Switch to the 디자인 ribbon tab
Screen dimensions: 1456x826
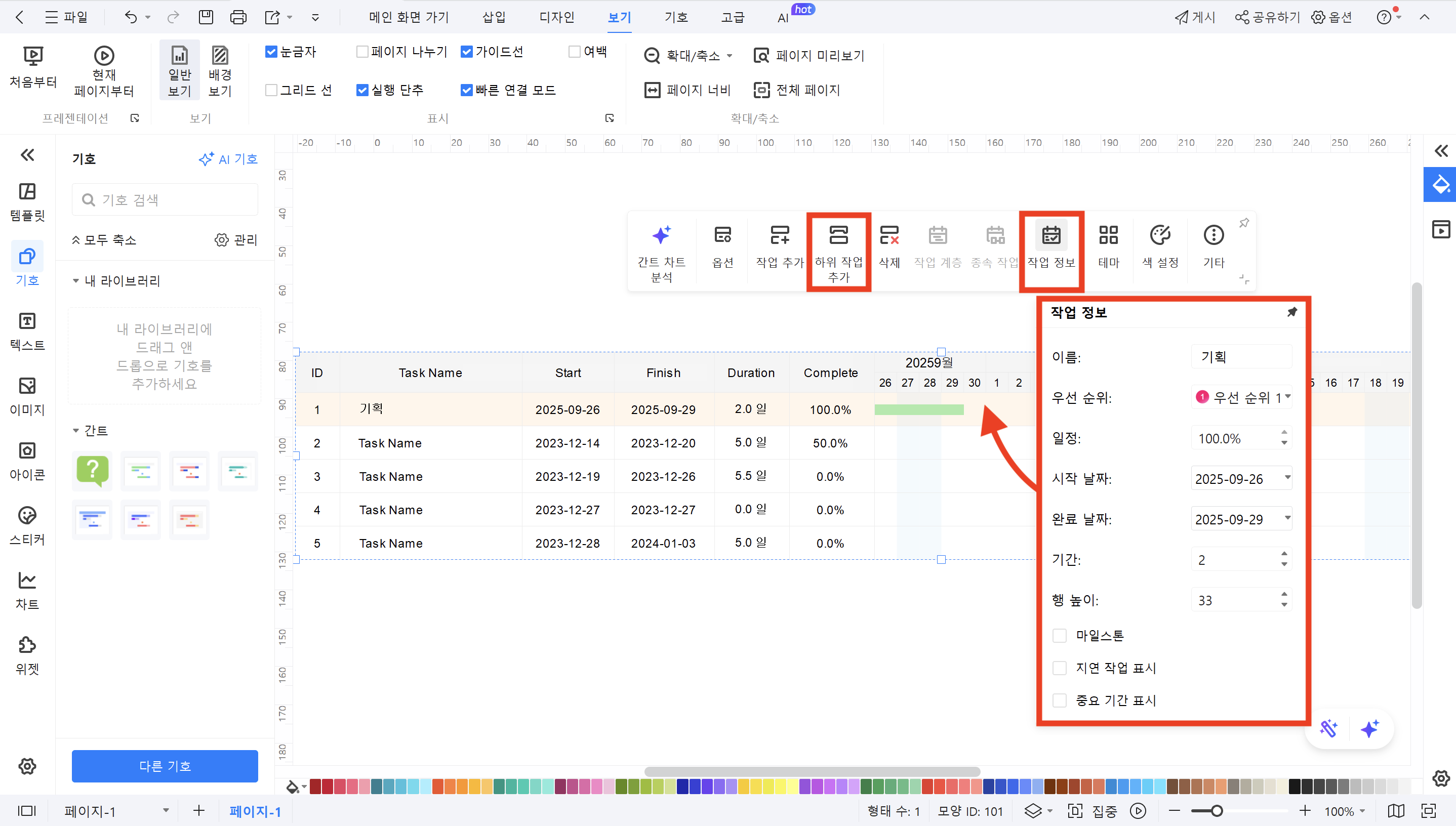[557, 17]
